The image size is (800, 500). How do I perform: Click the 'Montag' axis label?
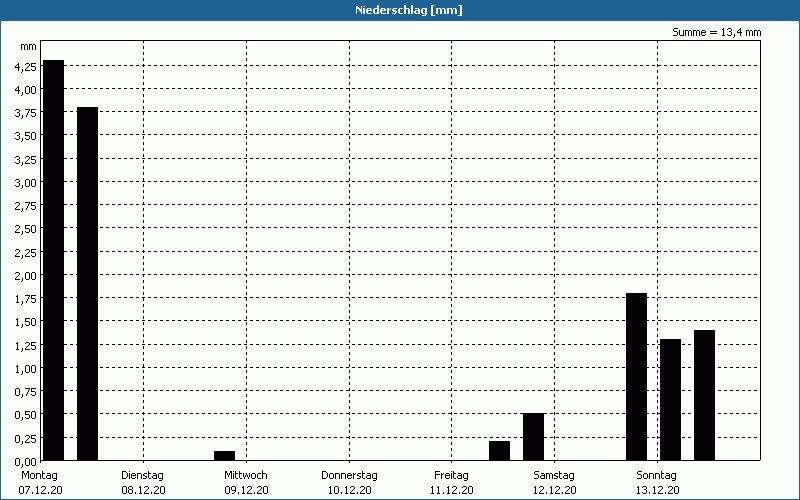click(39, 476)
